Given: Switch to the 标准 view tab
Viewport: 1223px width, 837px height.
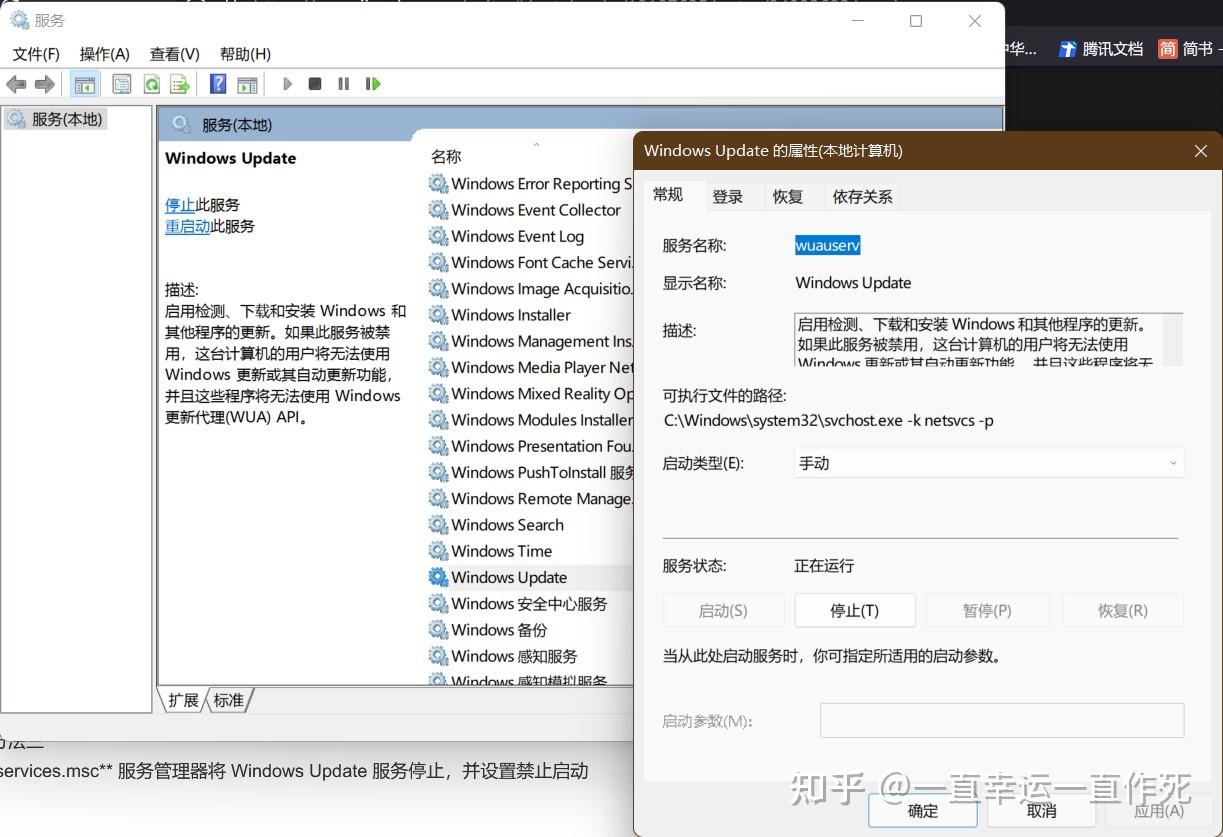Looking at the screenshot, I should [229, 700].
